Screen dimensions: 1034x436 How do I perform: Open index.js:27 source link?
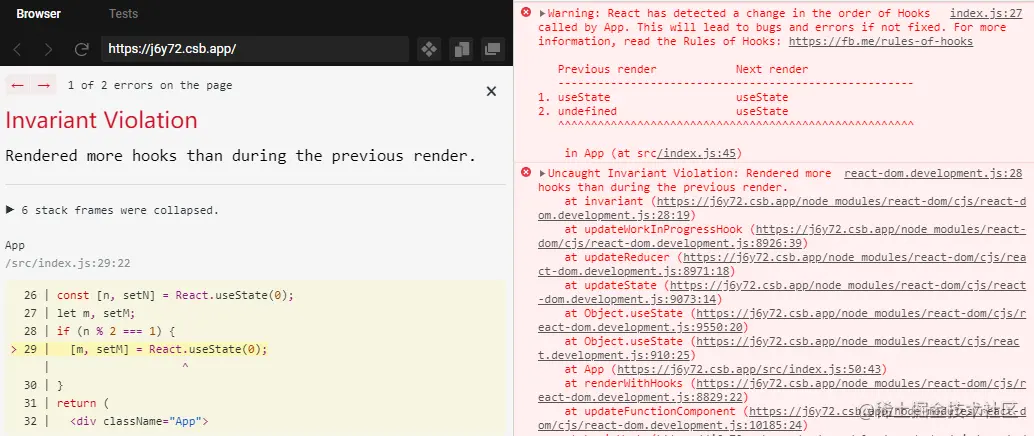[x=986, y=13]
